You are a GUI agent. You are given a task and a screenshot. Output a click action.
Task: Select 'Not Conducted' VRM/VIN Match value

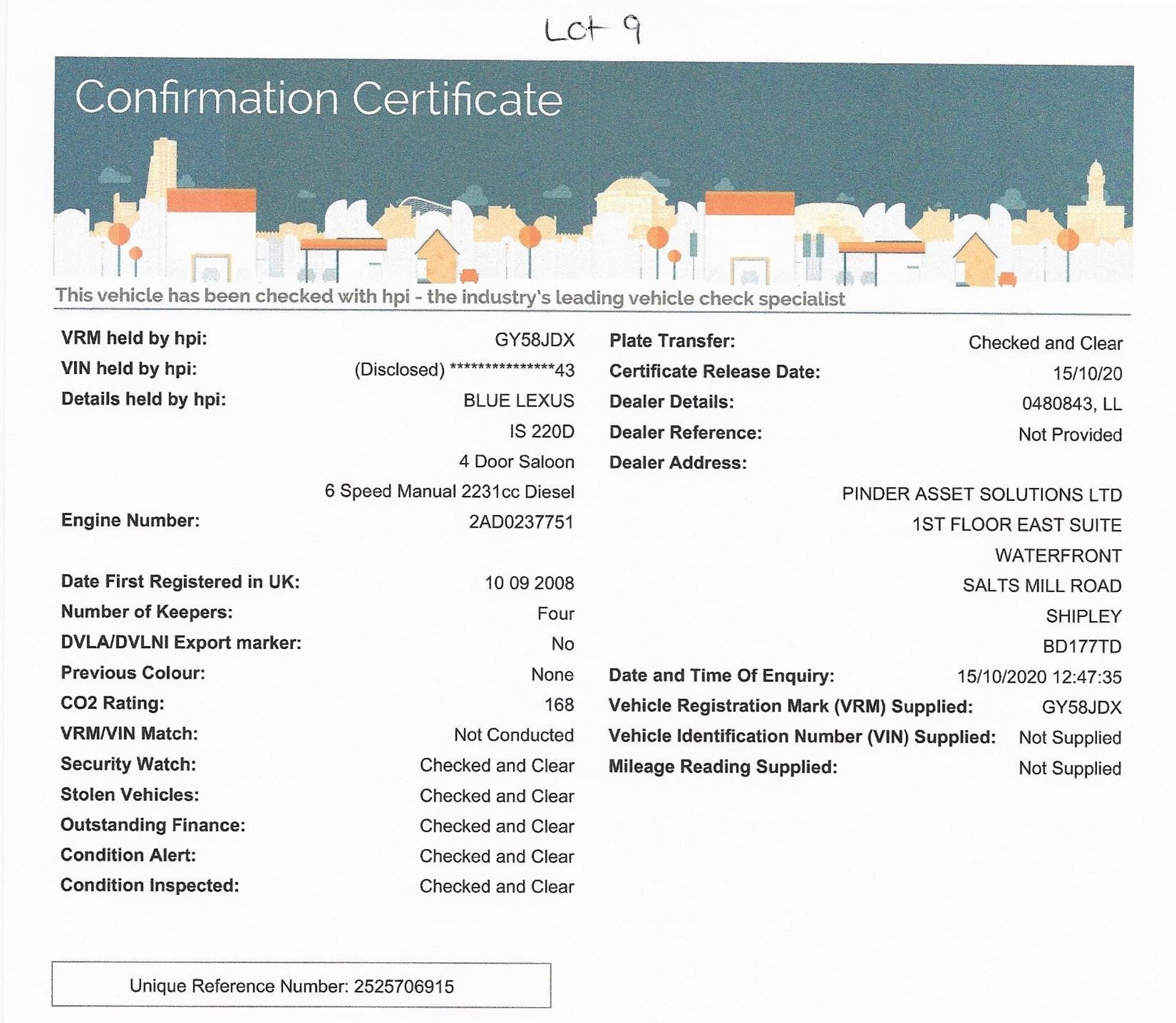(x=514, y=735)
